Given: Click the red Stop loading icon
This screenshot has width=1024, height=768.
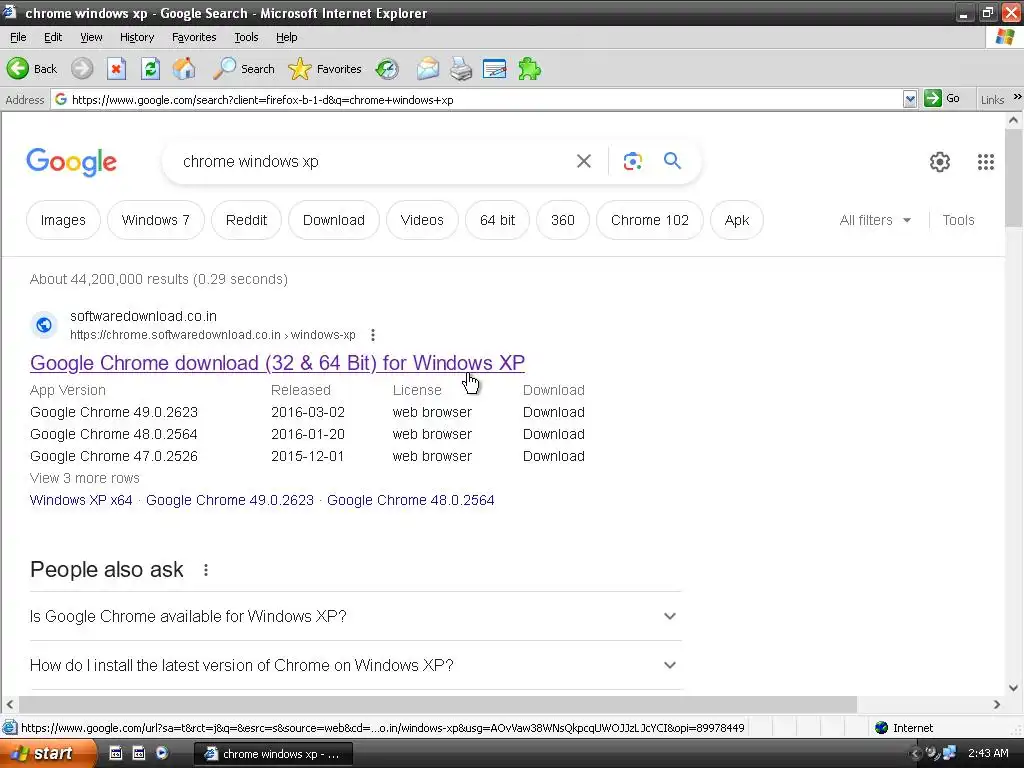Looking at the screenshot, I should (x=116, y=69).
